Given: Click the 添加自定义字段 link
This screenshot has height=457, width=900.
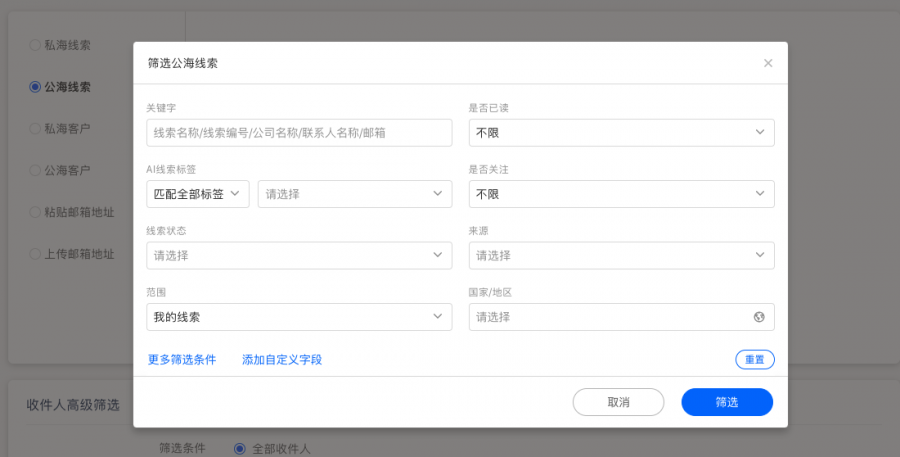Looking at the screenshot, I should (282, 359).
